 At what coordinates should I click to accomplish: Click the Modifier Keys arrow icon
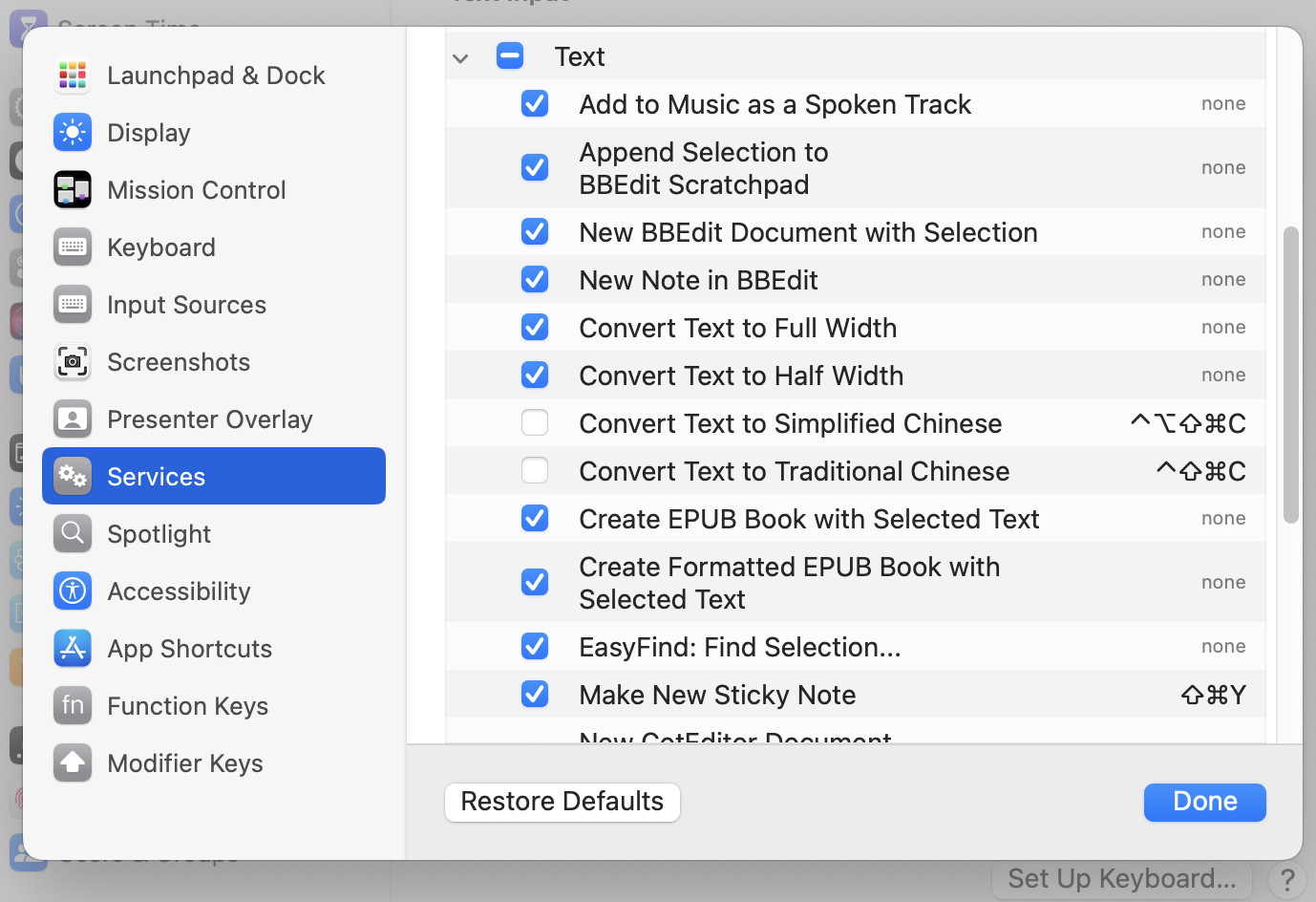(x=73, y=763)
